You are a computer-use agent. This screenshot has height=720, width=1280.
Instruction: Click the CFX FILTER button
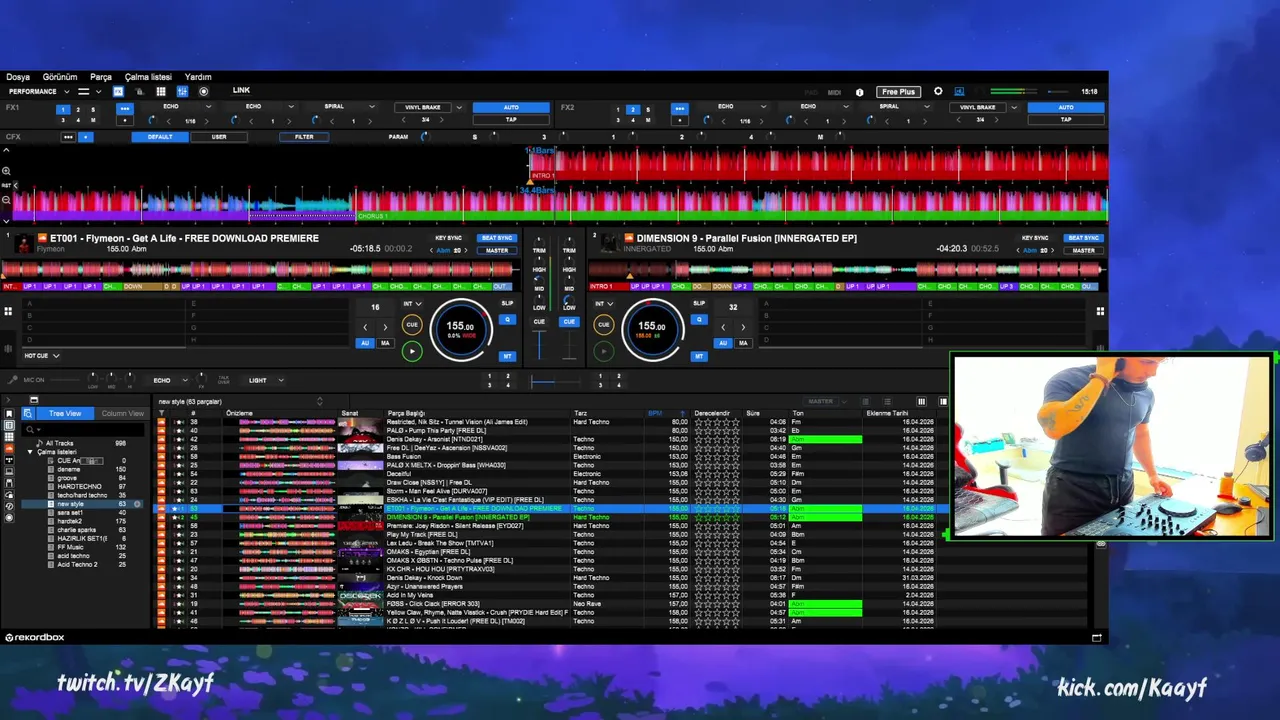click(304, 137)
